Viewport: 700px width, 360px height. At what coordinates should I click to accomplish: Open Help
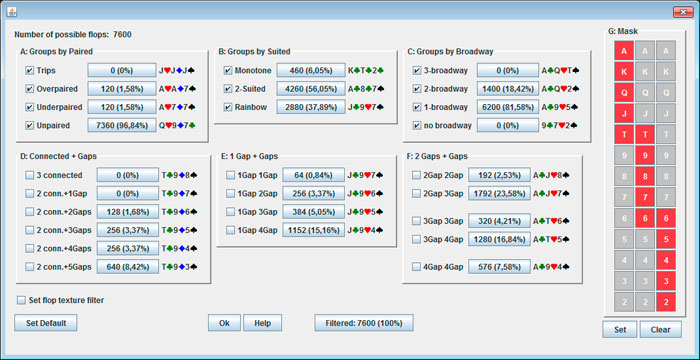tap(262, 323)
